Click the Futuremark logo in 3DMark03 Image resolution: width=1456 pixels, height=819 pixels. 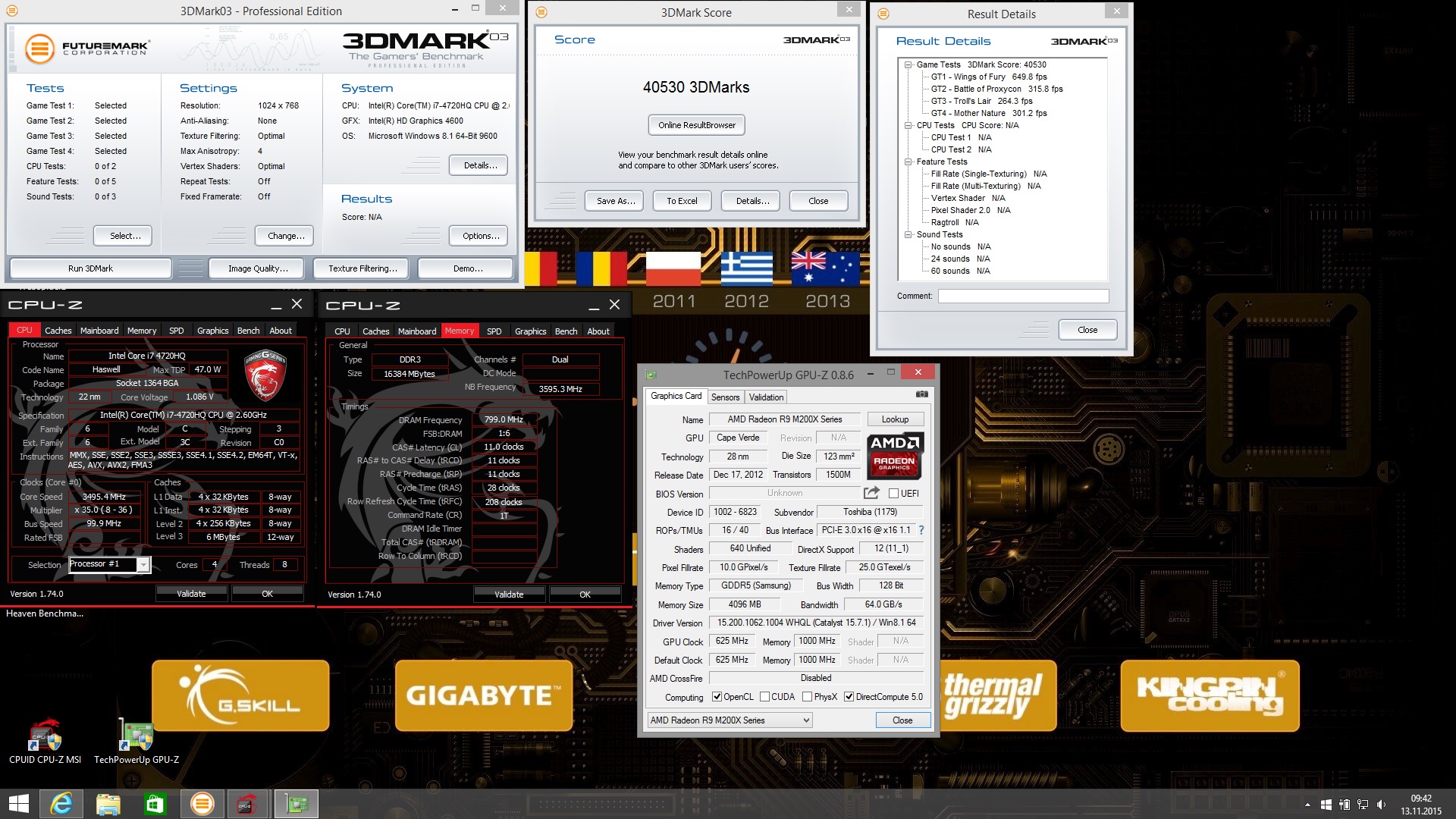86,49
